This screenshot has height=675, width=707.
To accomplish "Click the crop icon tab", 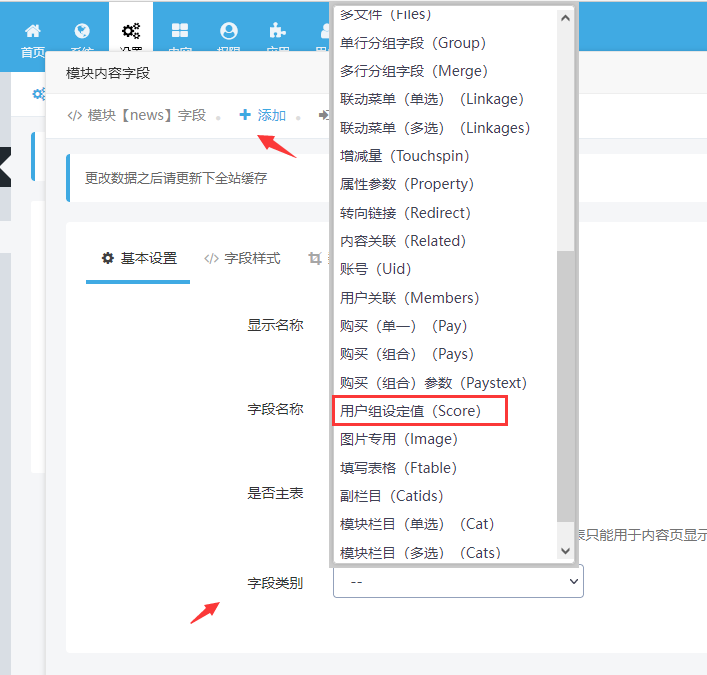I will [315, 258].
